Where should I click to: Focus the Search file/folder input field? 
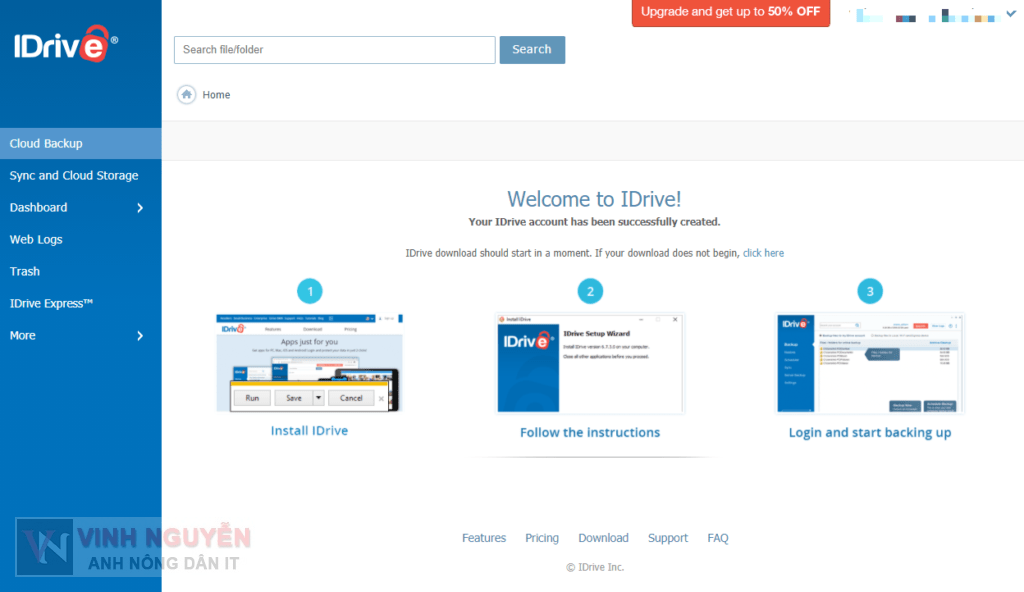click(x=334, y=50)
